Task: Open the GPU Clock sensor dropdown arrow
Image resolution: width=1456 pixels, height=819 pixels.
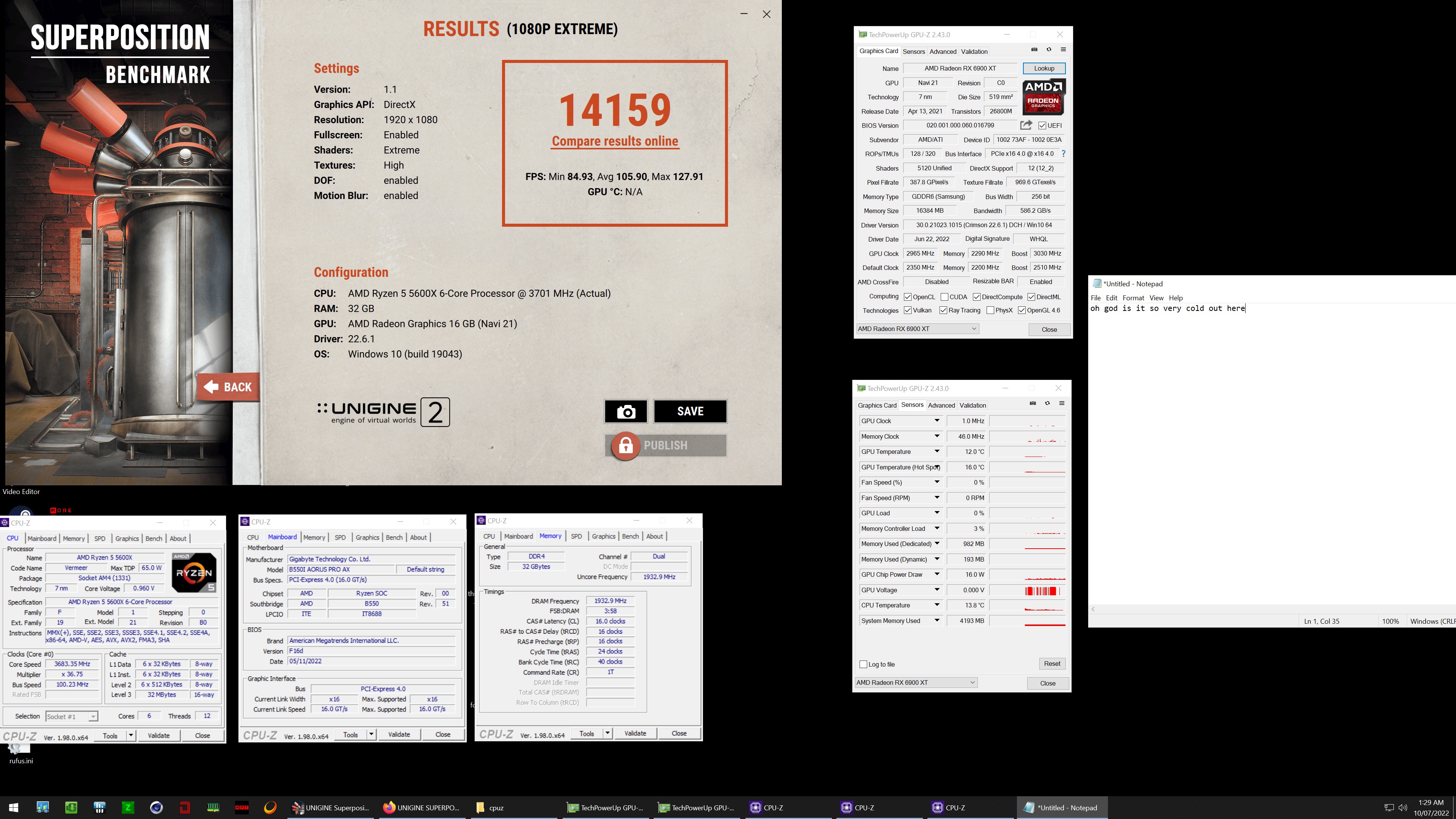Action: (x=937, y=421)
